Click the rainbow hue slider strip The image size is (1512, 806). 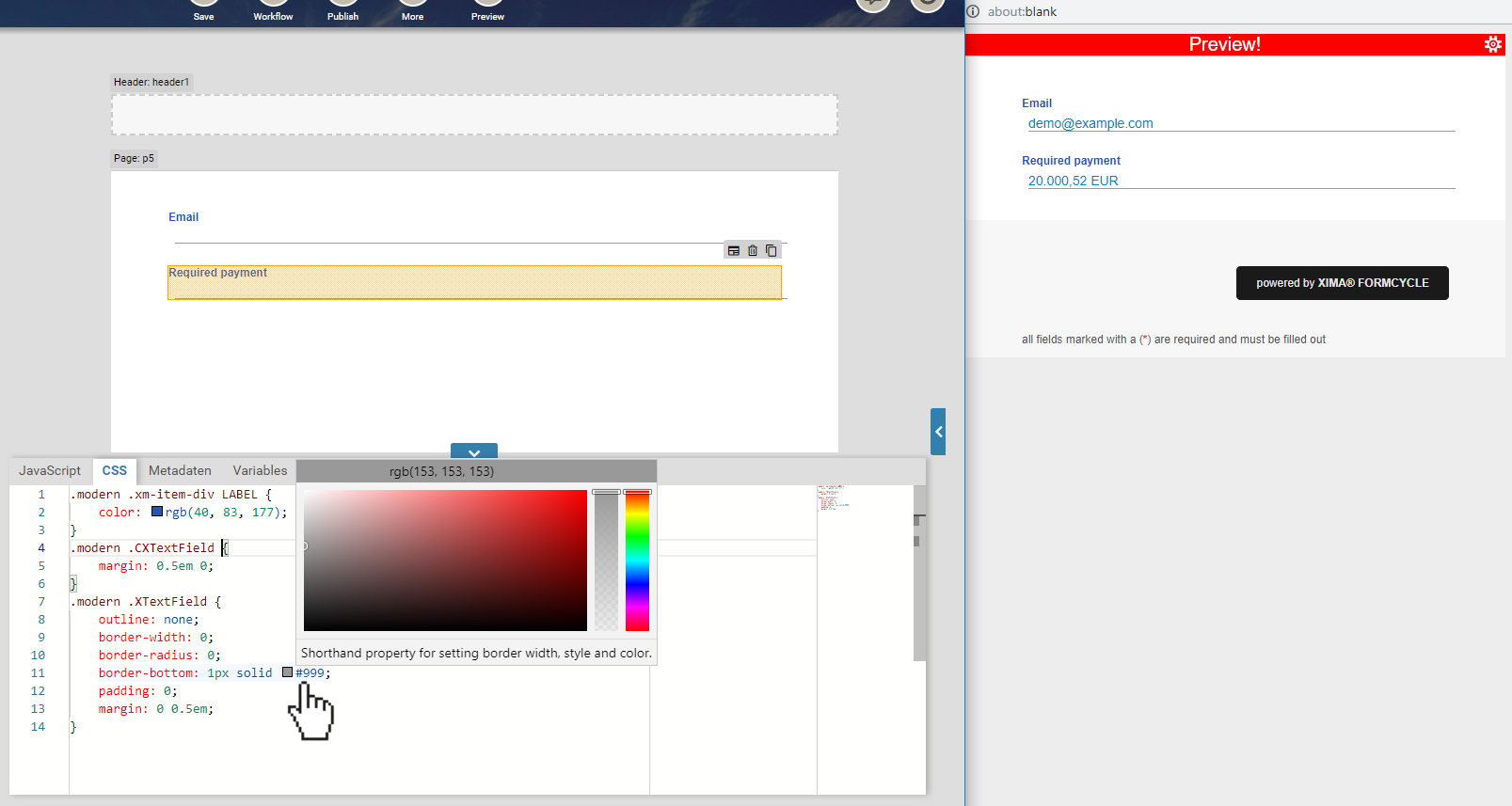637,561
